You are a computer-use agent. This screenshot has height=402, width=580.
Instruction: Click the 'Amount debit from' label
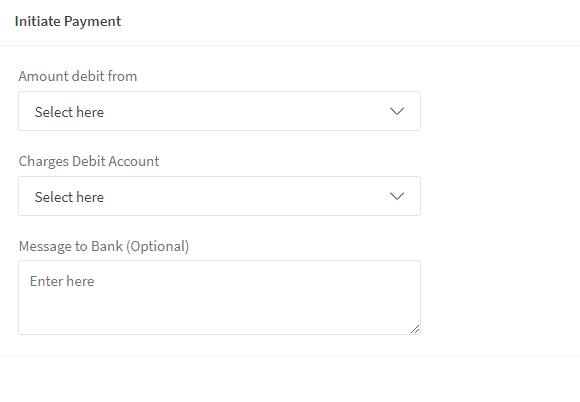(78, 76)
